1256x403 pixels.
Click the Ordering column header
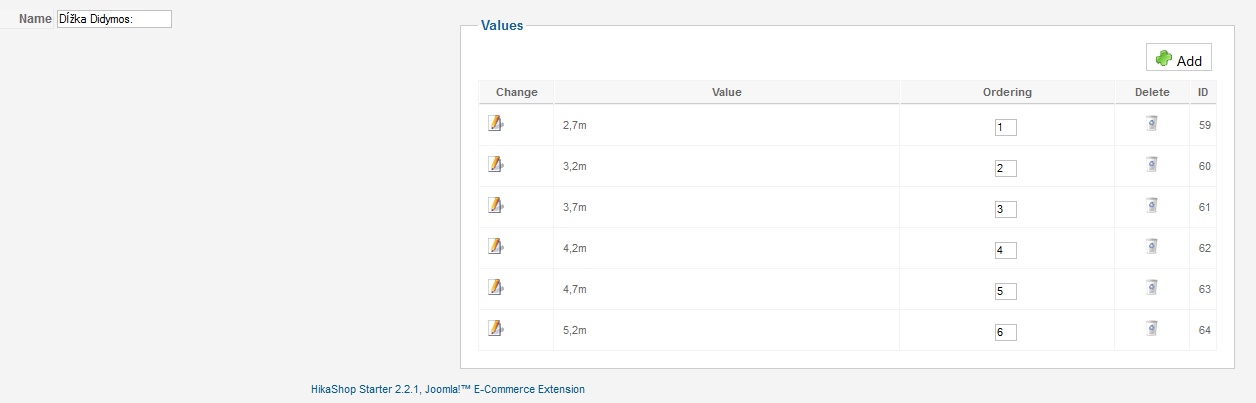point(1007,92)
